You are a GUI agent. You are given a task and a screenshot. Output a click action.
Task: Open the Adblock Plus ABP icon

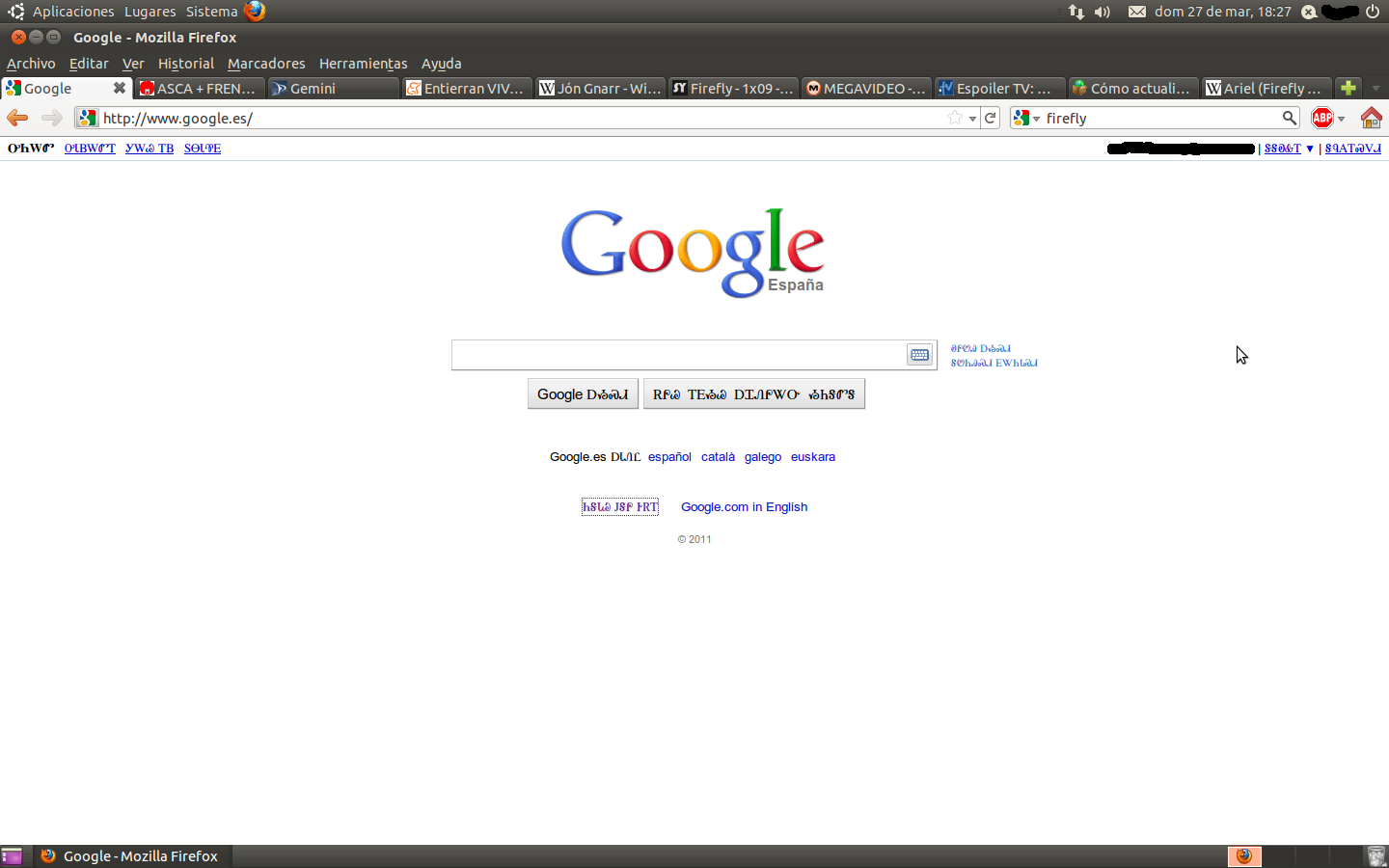(1322, 118)
